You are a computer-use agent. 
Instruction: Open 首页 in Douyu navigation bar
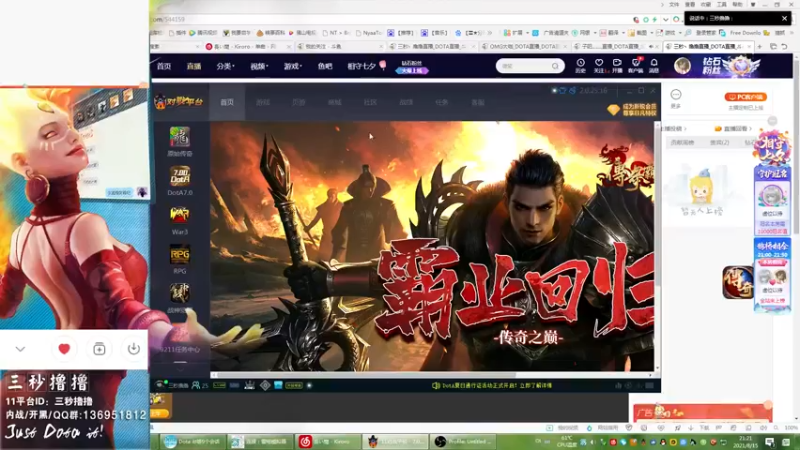click(x=164, y=66)
